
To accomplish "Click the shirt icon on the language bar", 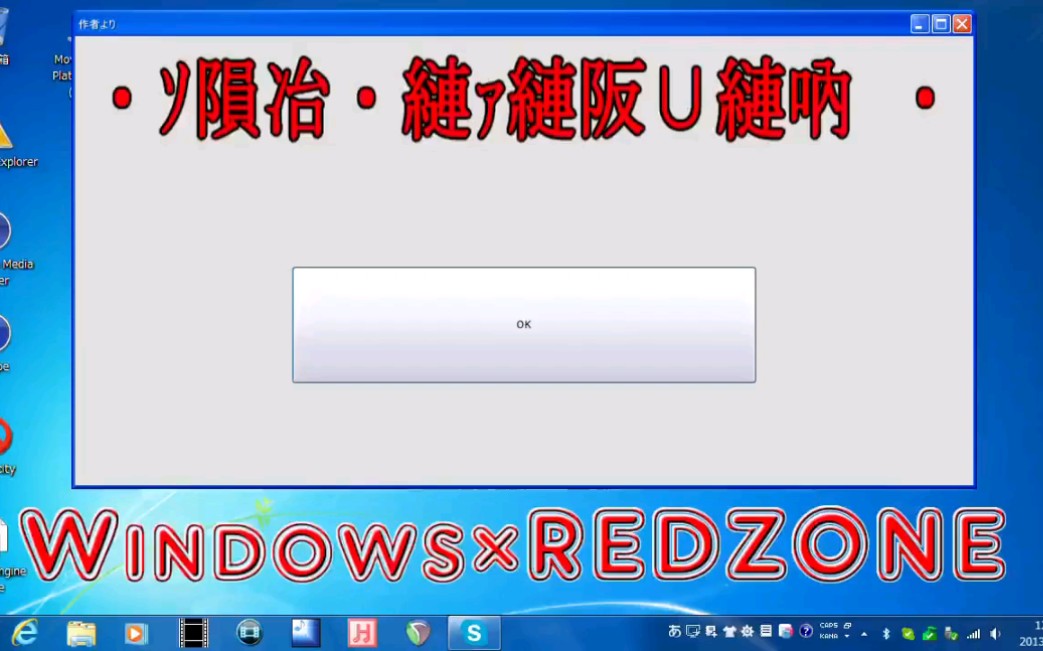I will (730, 632).
